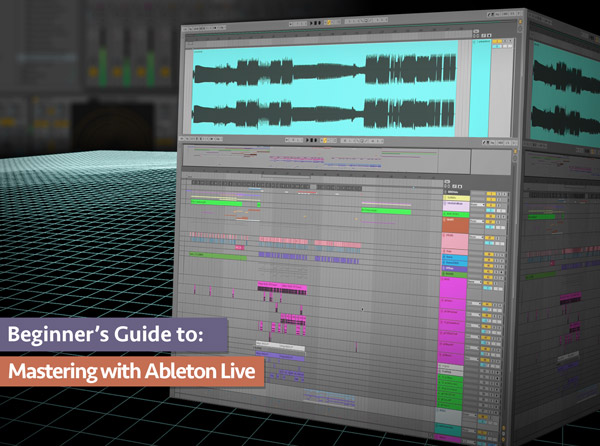Click the magenta MIDI clip block in the lower arrangement
Image resolution: width=600 pixels, height=446 pixels.
(x=279, y=288)
